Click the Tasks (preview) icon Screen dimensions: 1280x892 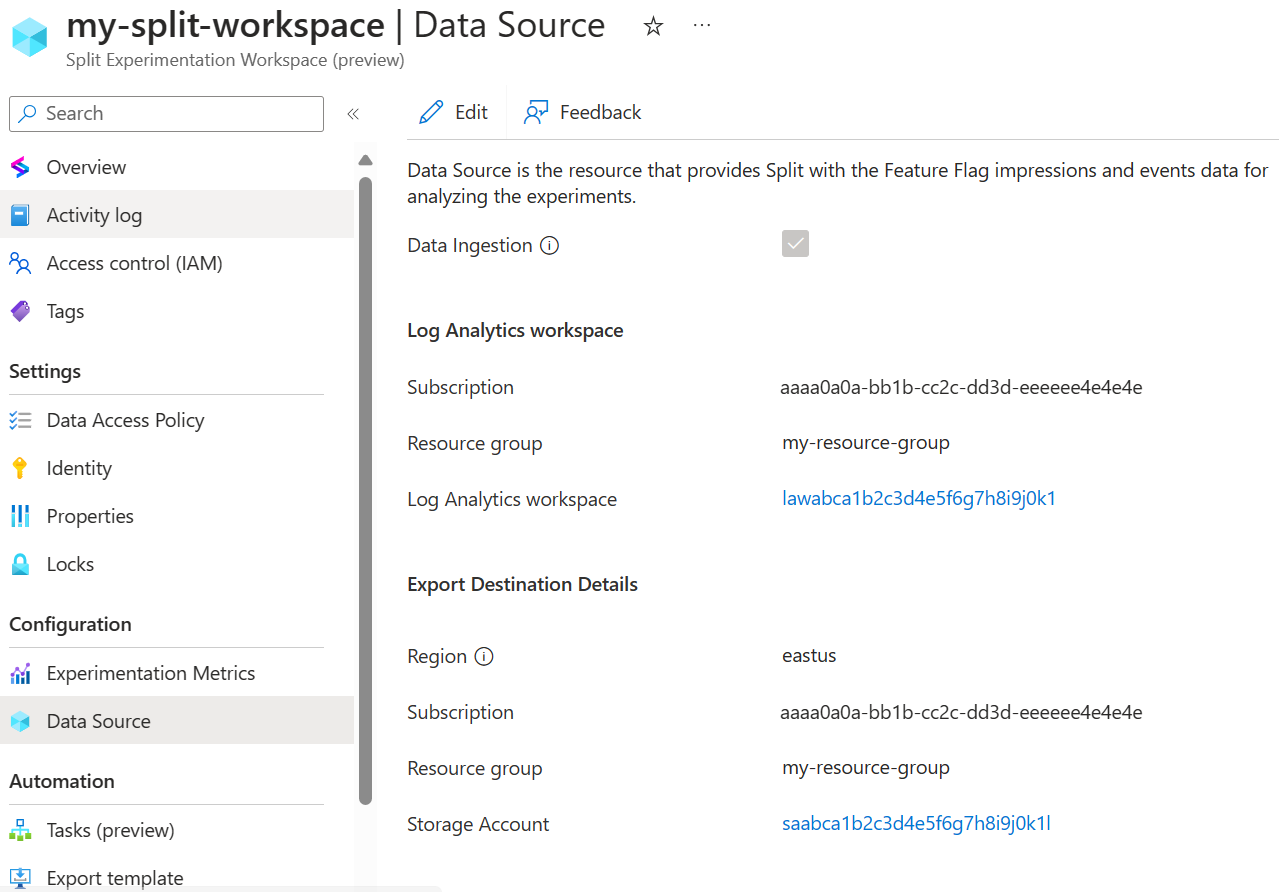coord(20,830)
